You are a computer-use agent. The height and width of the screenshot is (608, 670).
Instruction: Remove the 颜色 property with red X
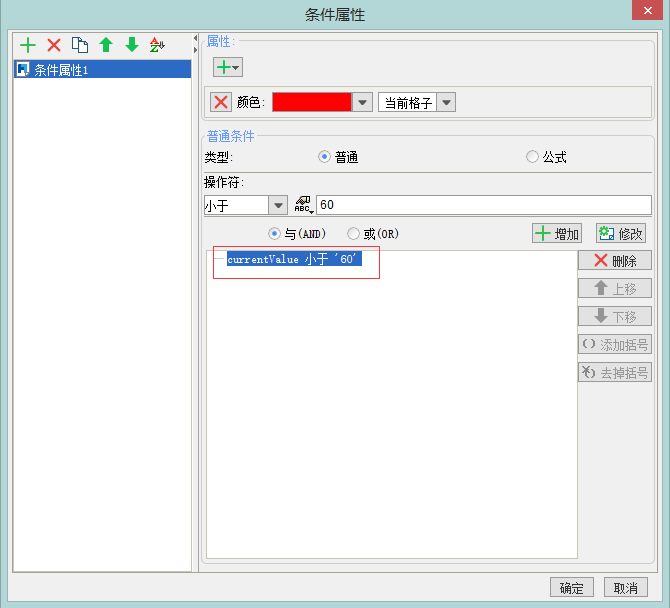[221, 102]
